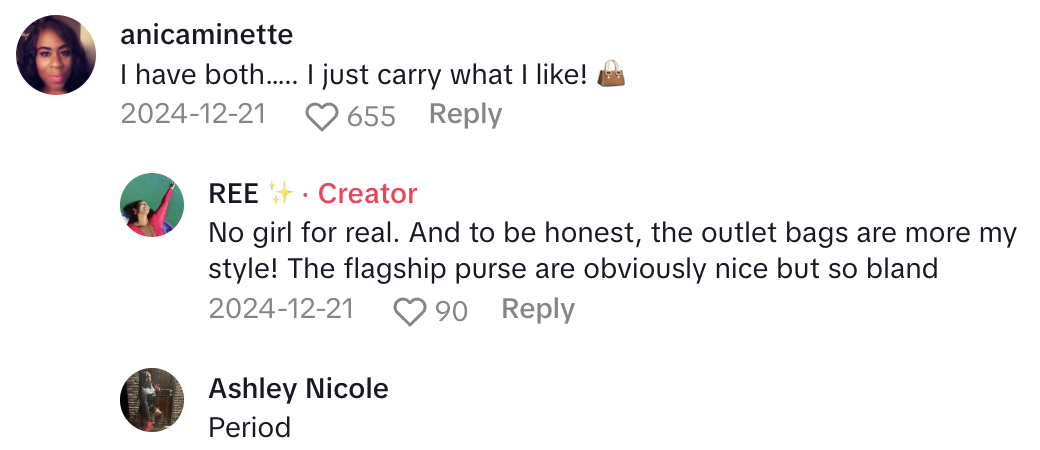Select REE's "No girl for real" reply text

click(x=612, y=252)
